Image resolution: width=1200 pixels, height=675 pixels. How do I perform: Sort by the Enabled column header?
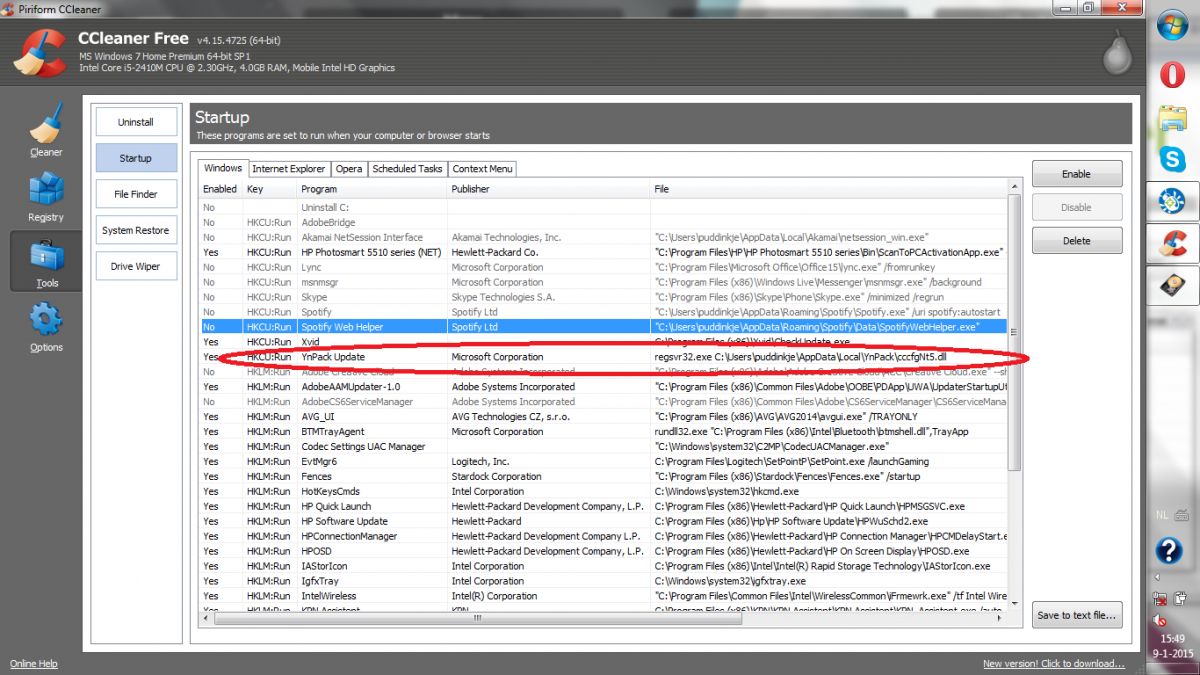(x=221, y=189)
